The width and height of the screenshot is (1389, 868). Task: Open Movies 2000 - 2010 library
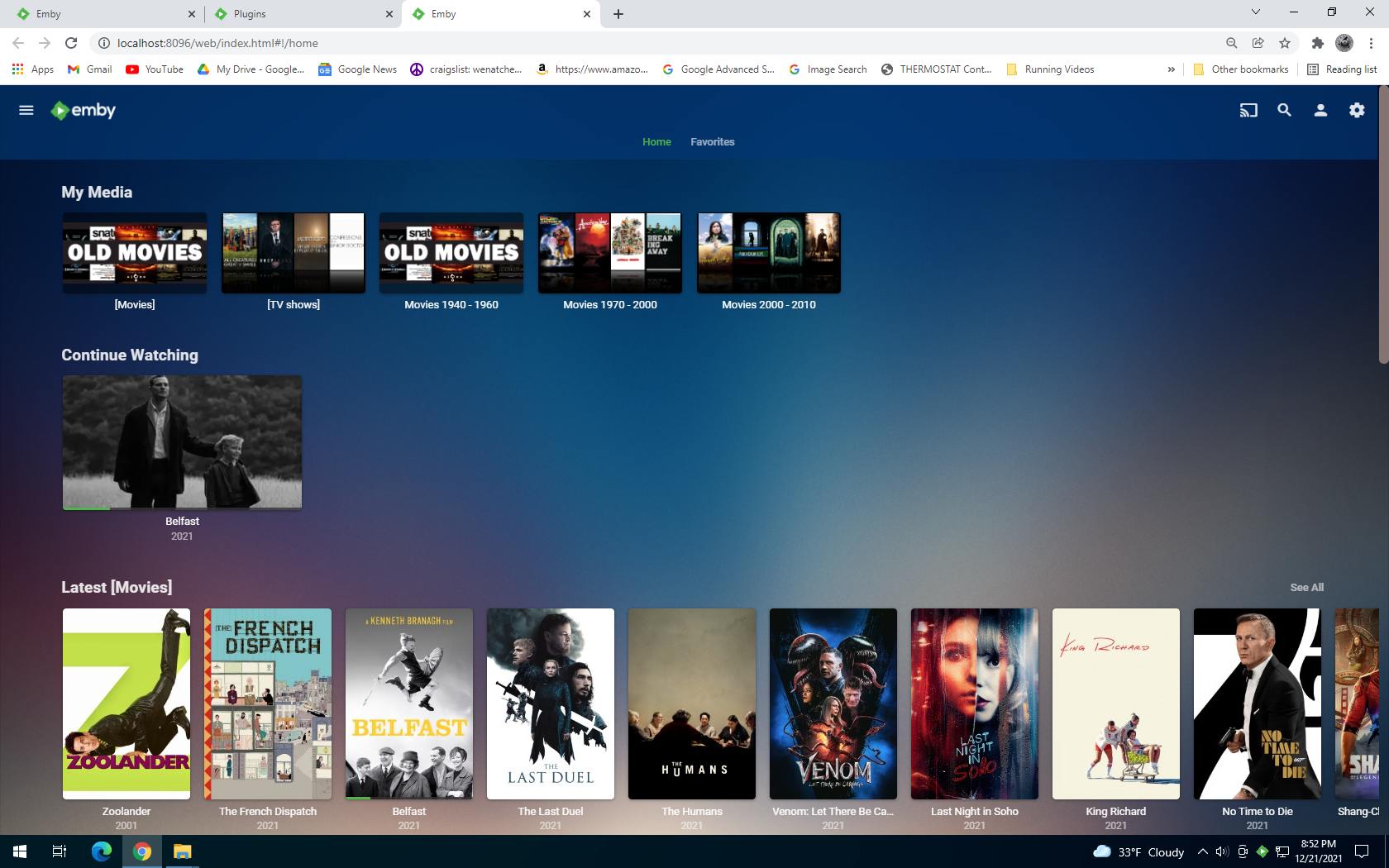point(769,253)
